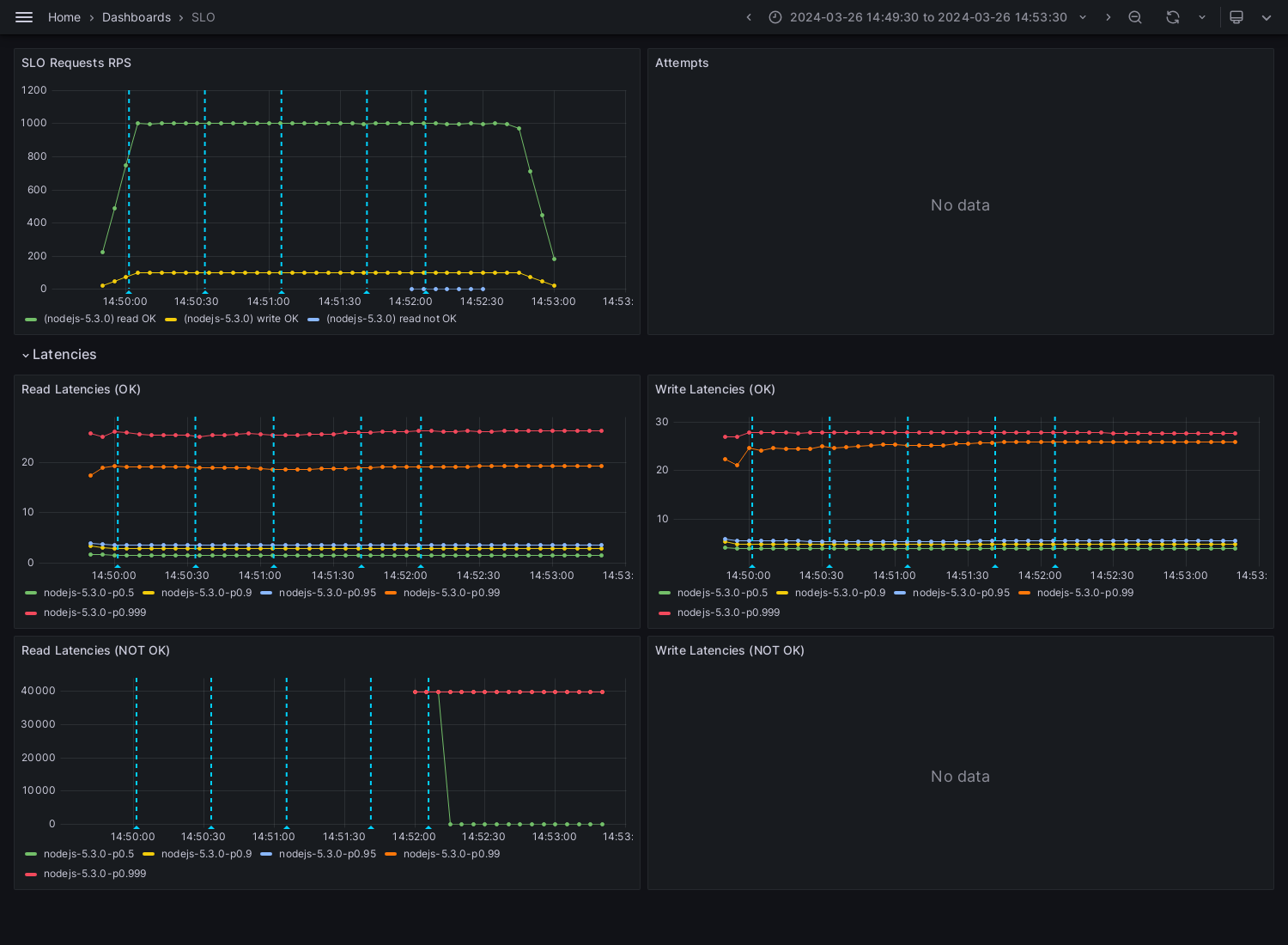Click 14:52:00 annotation marker in RPS chart
The width and height of the screenshot is (1288, 945).
pyautogui.click(x=425, y=292)
